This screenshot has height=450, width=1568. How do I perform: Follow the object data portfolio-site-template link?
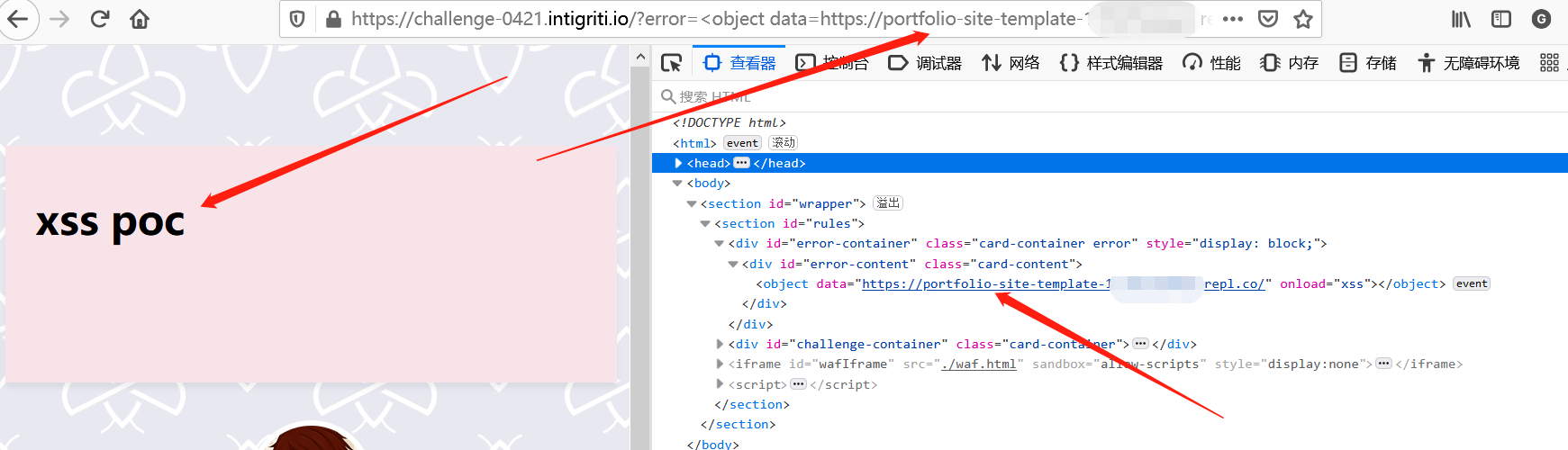(x=1064, y=284)
